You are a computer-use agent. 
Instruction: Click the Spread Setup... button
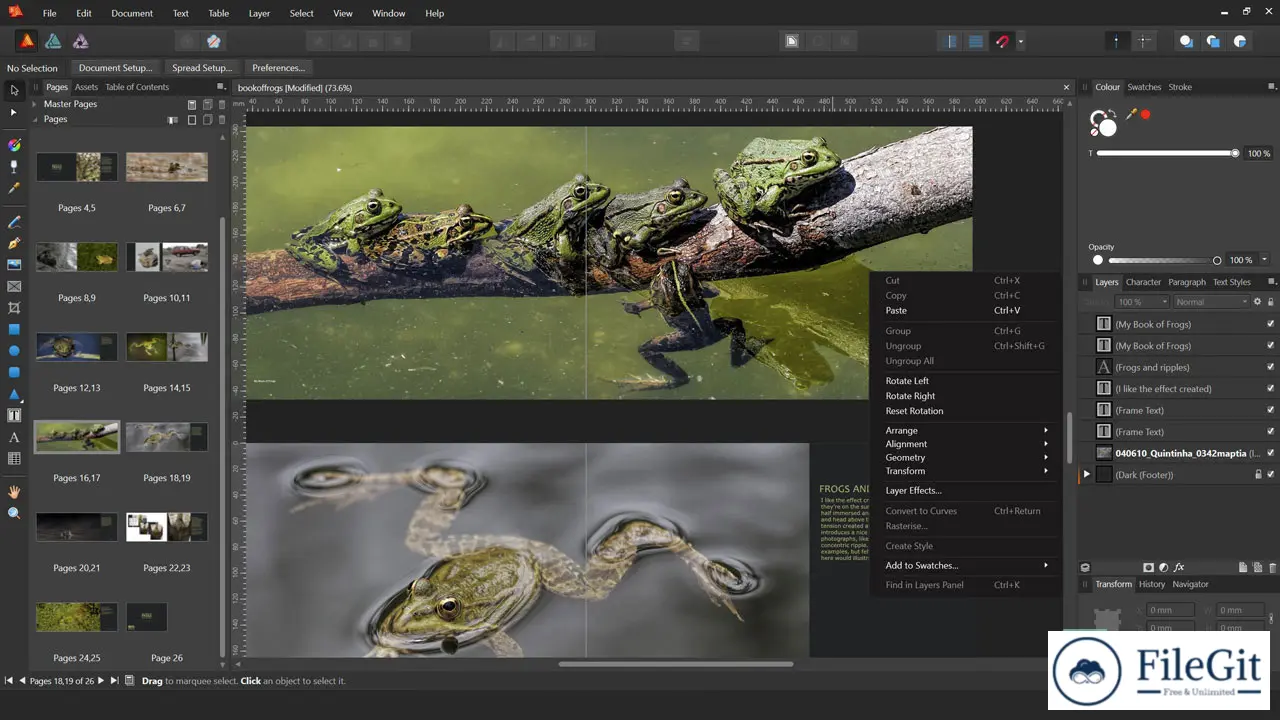tap(201, 68)
